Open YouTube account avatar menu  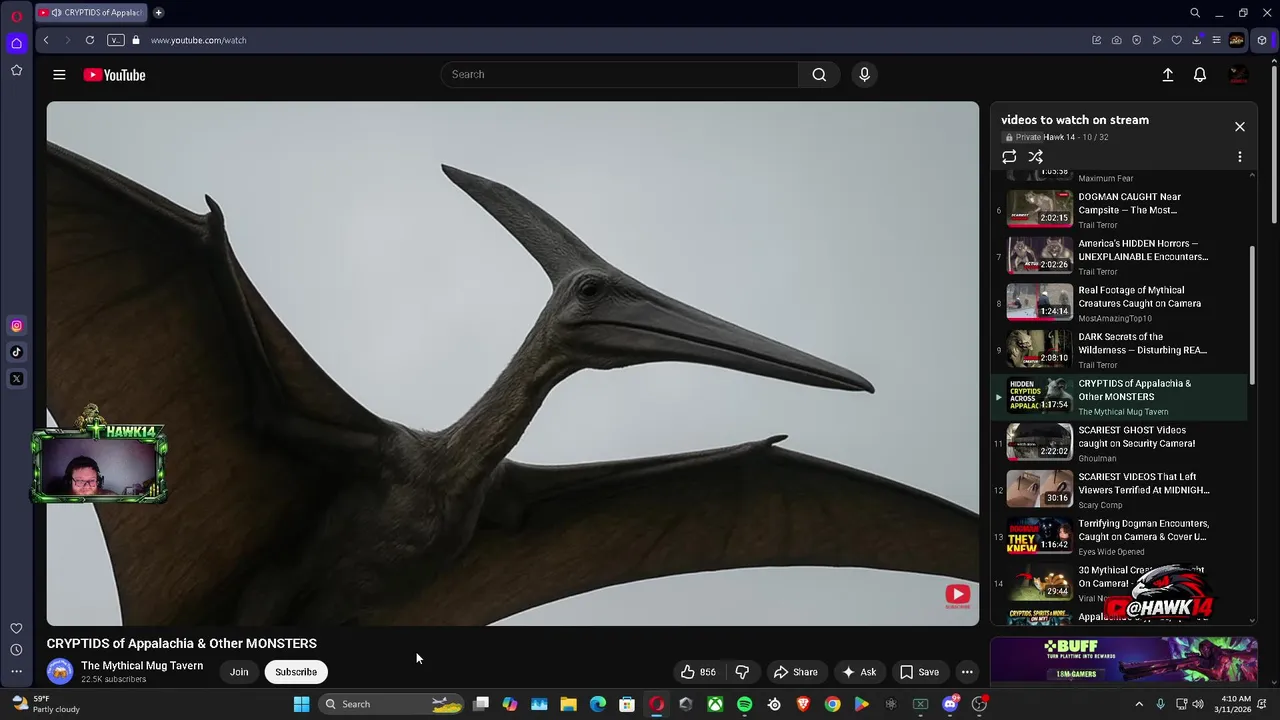click(x=1238, y=75)
